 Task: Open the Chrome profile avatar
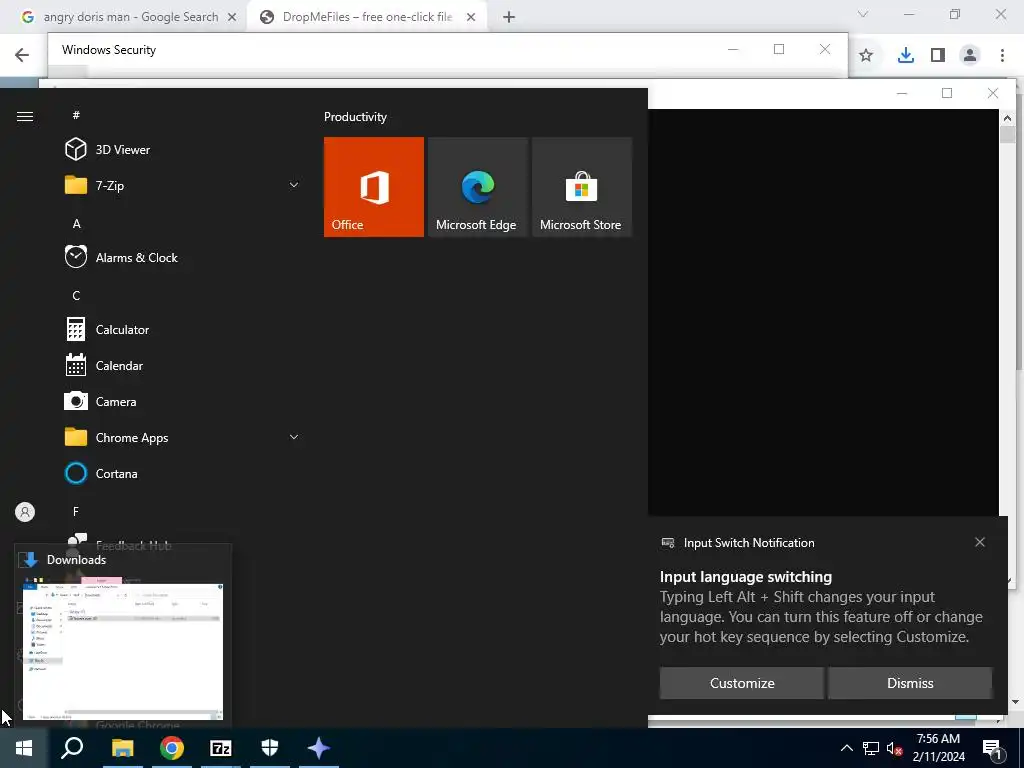[x=970, y=56]
